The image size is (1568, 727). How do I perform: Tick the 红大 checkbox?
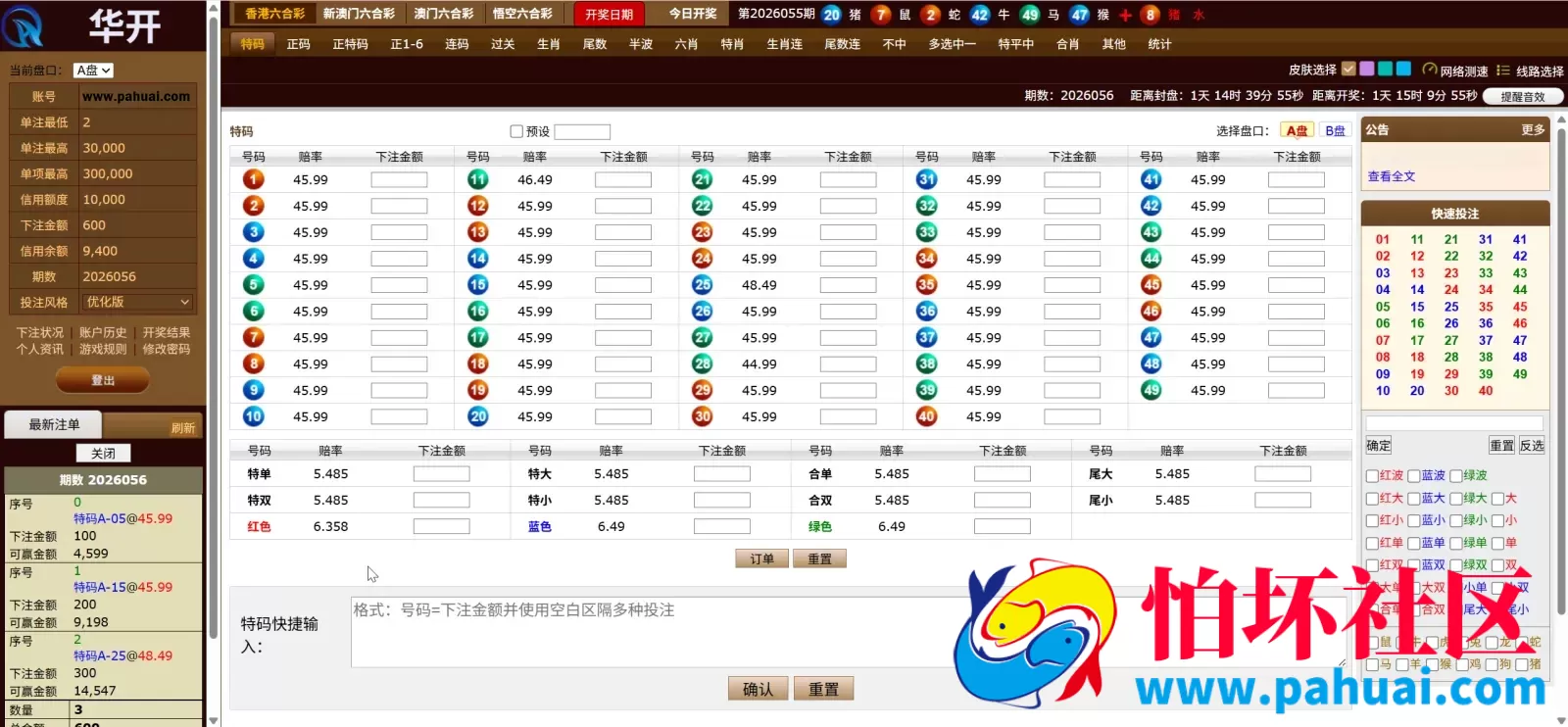(1372, 499)
